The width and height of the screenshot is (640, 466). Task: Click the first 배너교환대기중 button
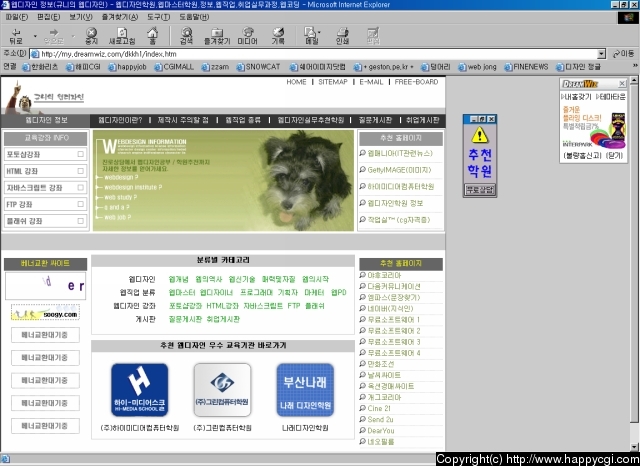click(x=45, y=335)
